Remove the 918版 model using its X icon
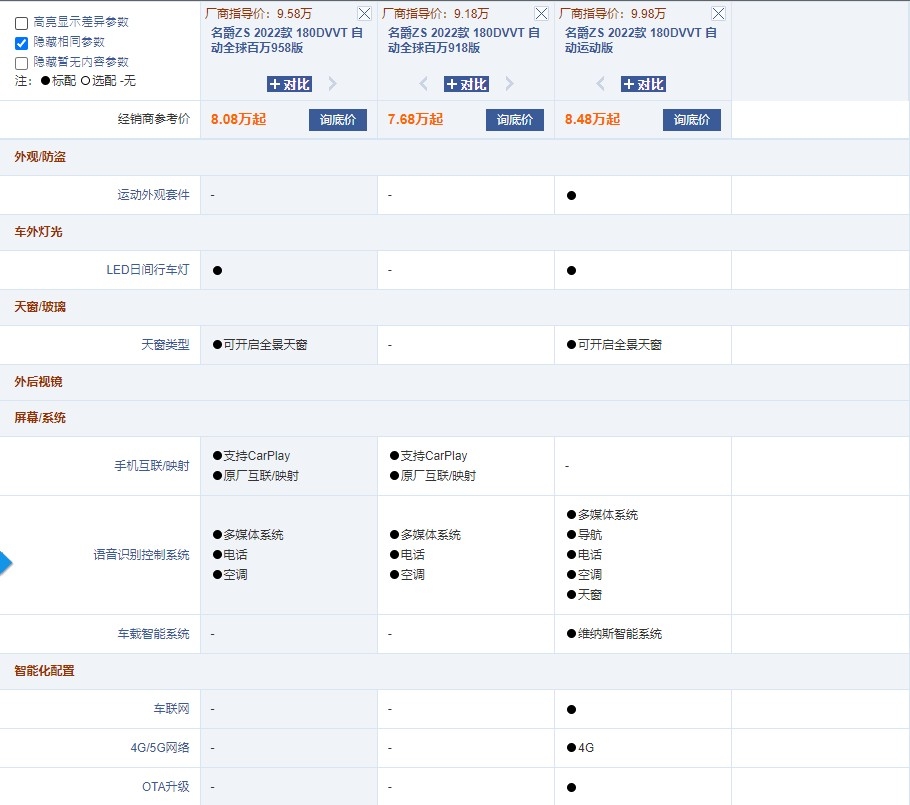This screenshot has width=910, height=805. (541, 14)
